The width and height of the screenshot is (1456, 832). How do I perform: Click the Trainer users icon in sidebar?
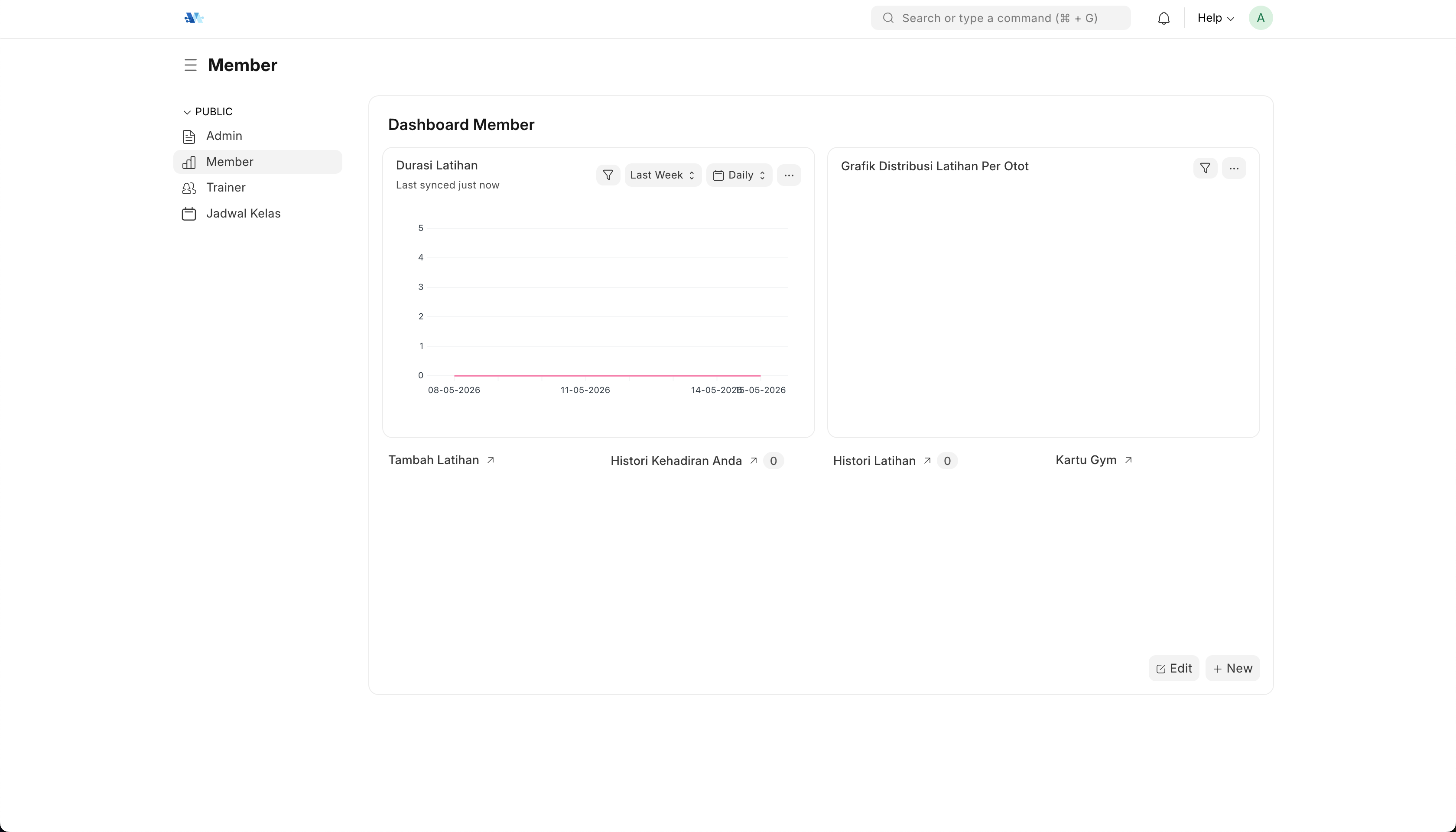click(x=188, y=188)
